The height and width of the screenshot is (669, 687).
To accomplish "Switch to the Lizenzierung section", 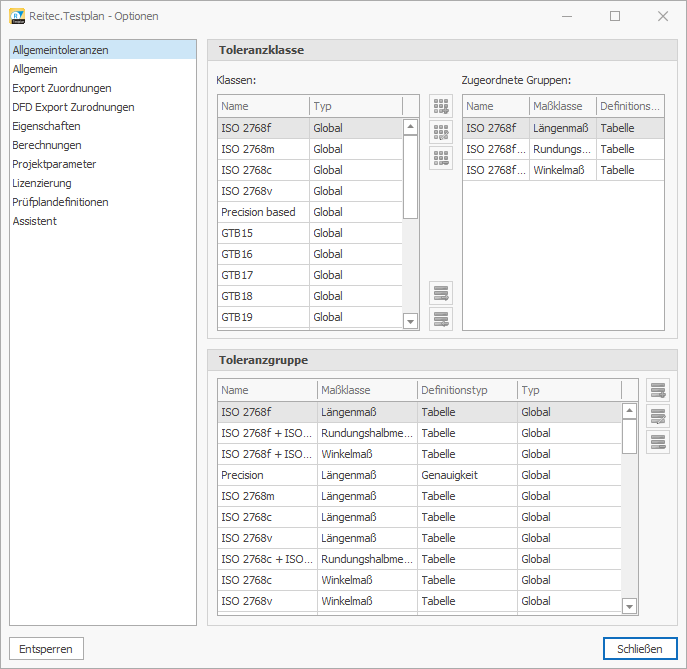I will point(42,183).
